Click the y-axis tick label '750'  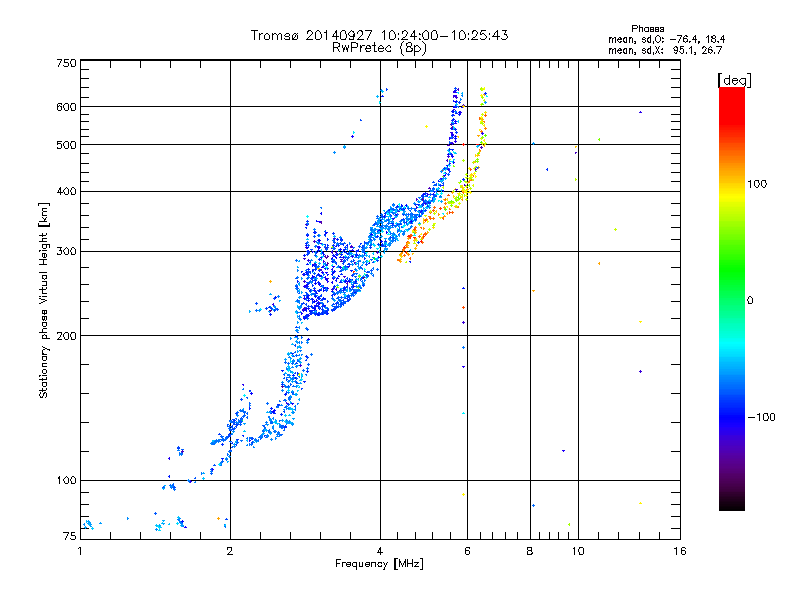tap(67, 63)
